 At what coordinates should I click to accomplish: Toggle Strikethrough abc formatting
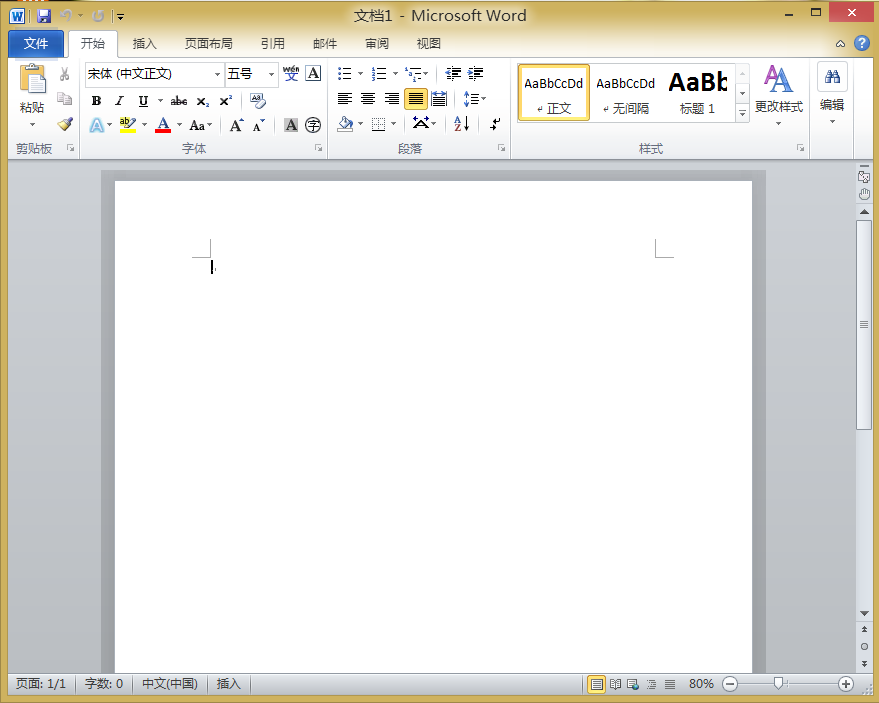point(179,101)
